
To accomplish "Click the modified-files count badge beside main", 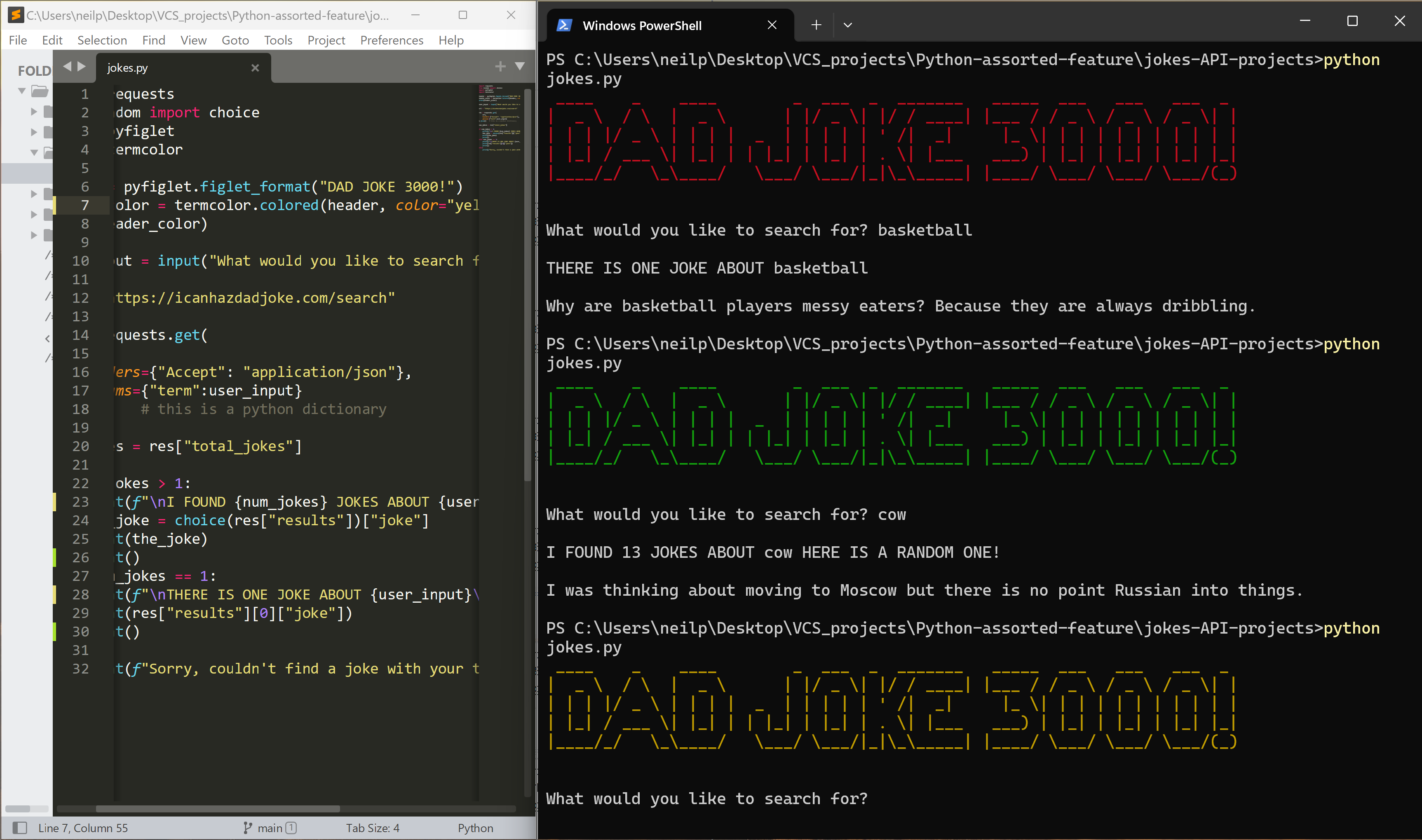I will click(x=291, y=828).
